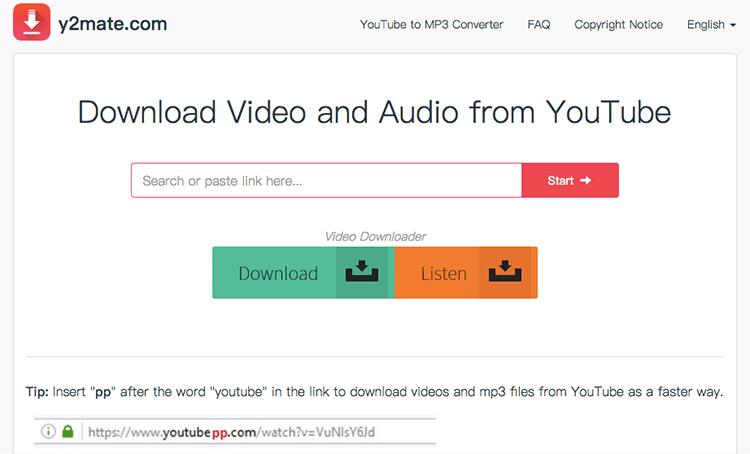The image size is (750, 454).
Task: Go to the FAQ page
Action: (539, 24)
